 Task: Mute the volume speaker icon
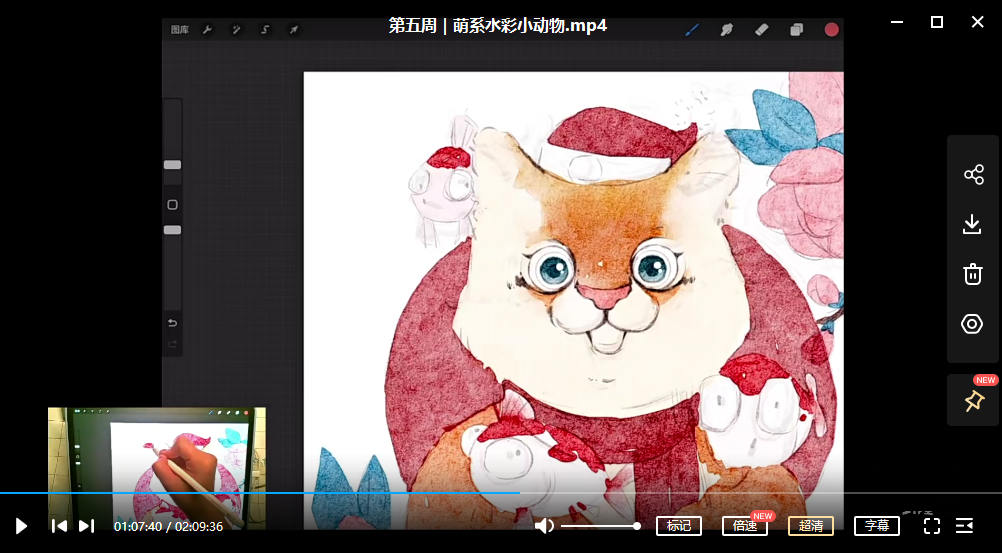[x=544, y=526]
